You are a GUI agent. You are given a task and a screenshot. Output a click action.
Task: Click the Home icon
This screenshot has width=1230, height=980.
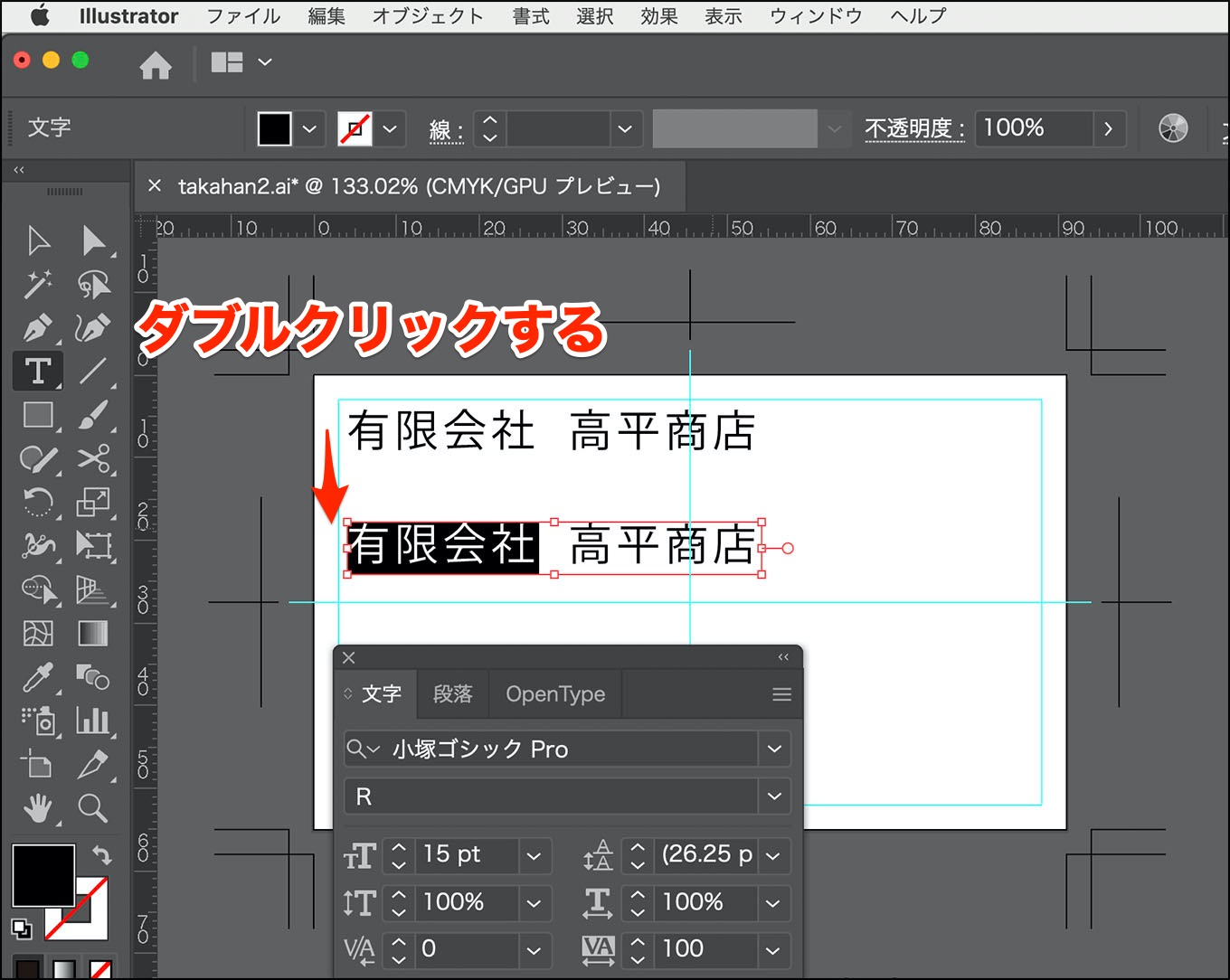tap(156, 65)
